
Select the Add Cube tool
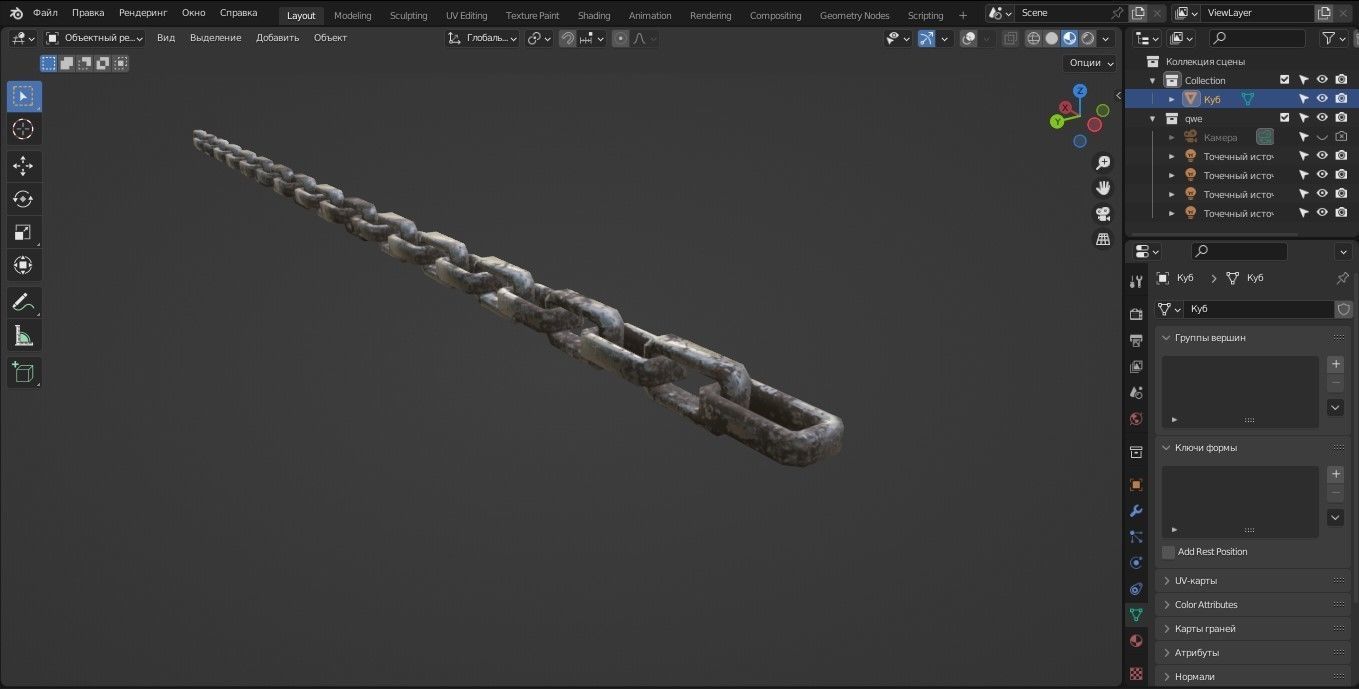(x=23, y=372)
